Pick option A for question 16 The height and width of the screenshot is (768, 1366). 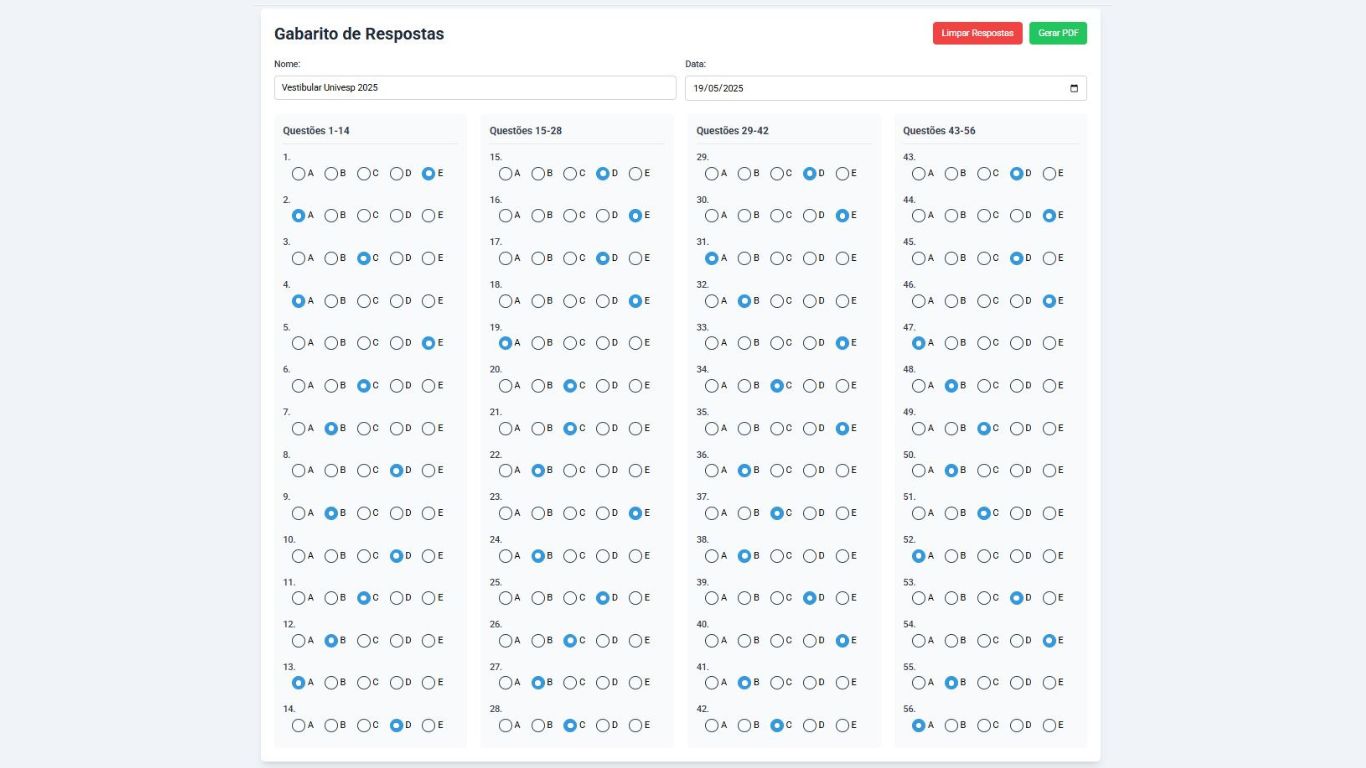click(505, 215)
